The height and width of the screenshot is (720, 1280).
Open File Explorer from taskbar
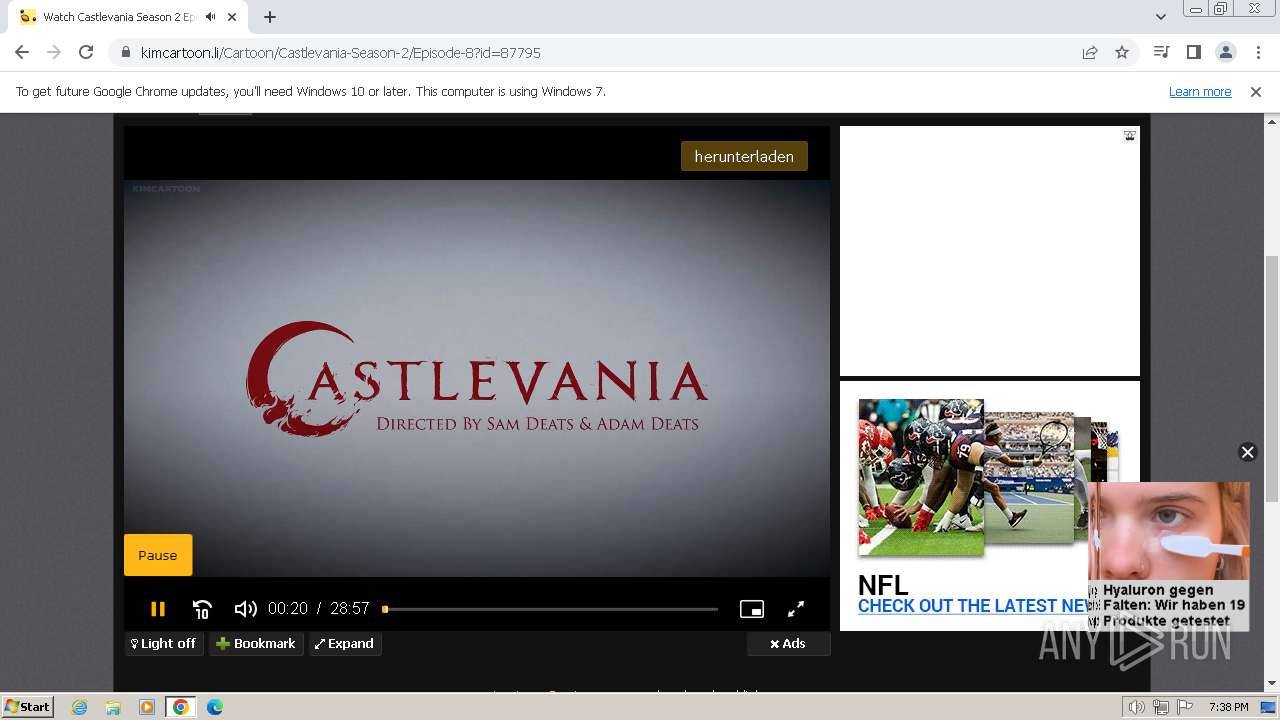click(113, 707)
